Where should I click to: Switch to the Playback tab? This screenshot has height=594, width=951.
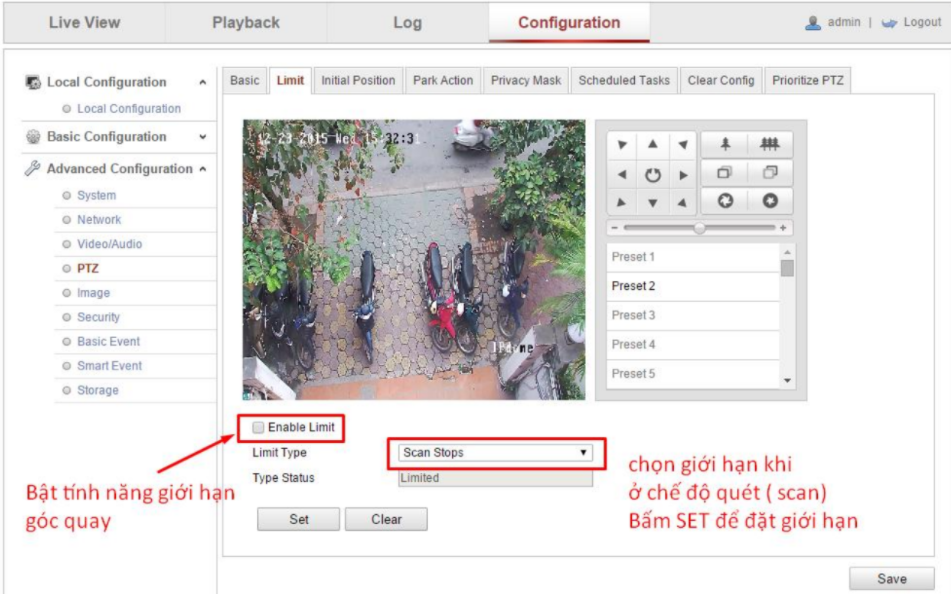point(245,22)
